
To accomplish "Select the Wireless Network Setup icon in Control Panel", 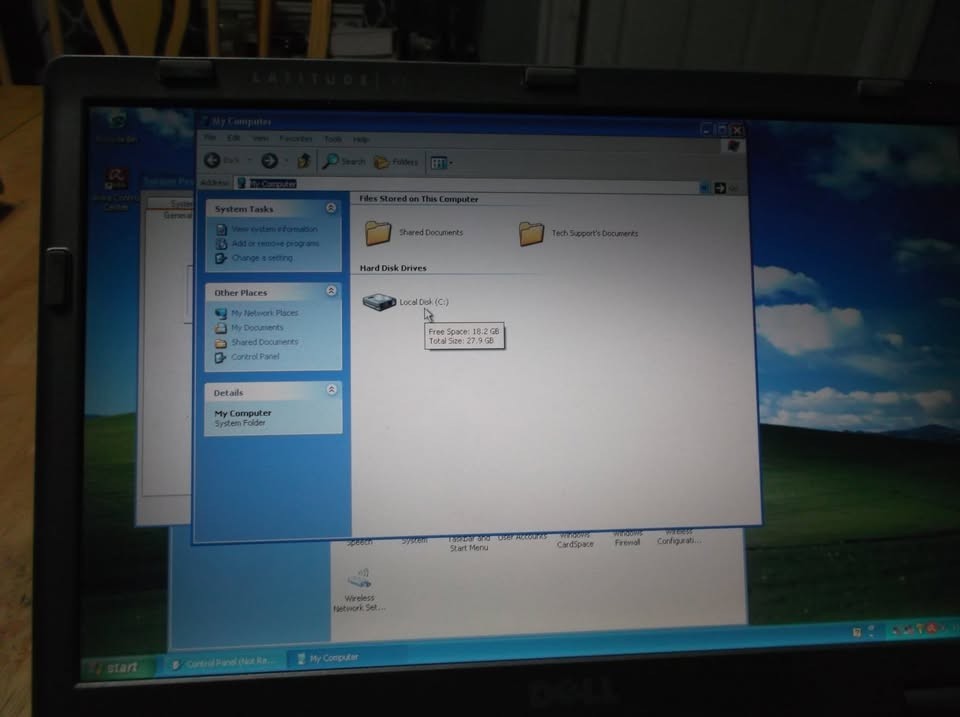I will [x=359, y=590].
